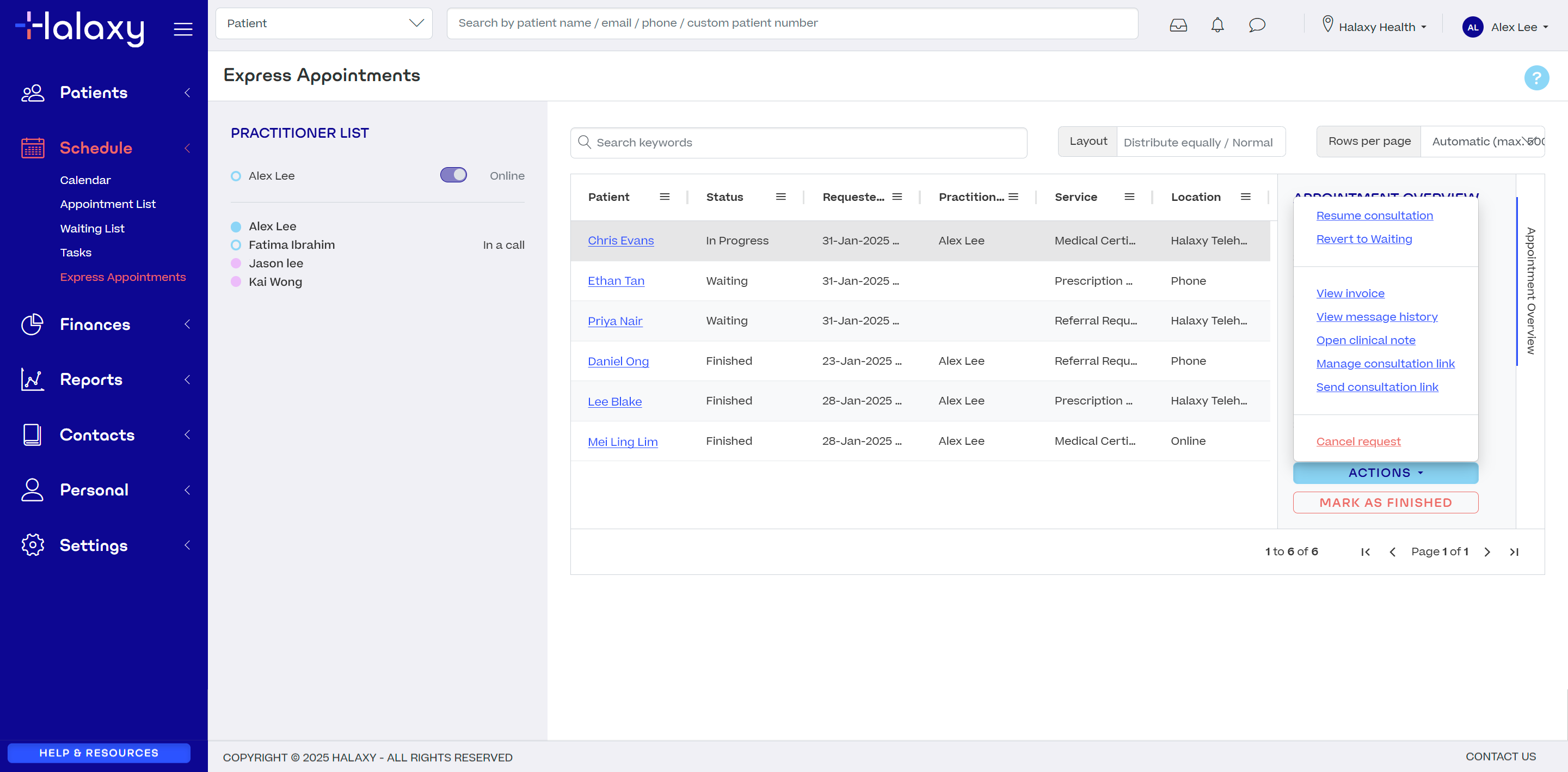The width and height of the screenshot is (1568, 772).
Task: Open the inbox tray icon
Action: (1178, 25)
